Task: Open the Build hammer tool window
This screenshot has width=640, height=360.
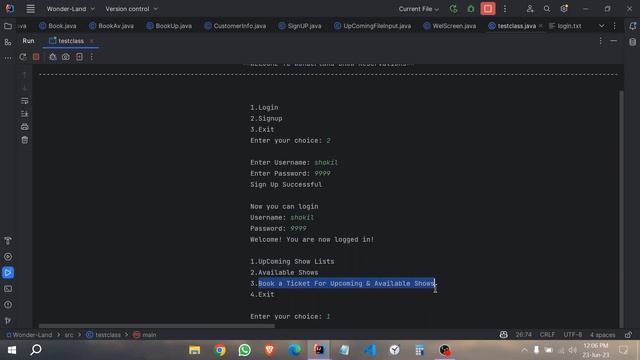Action: coord(8,241)
